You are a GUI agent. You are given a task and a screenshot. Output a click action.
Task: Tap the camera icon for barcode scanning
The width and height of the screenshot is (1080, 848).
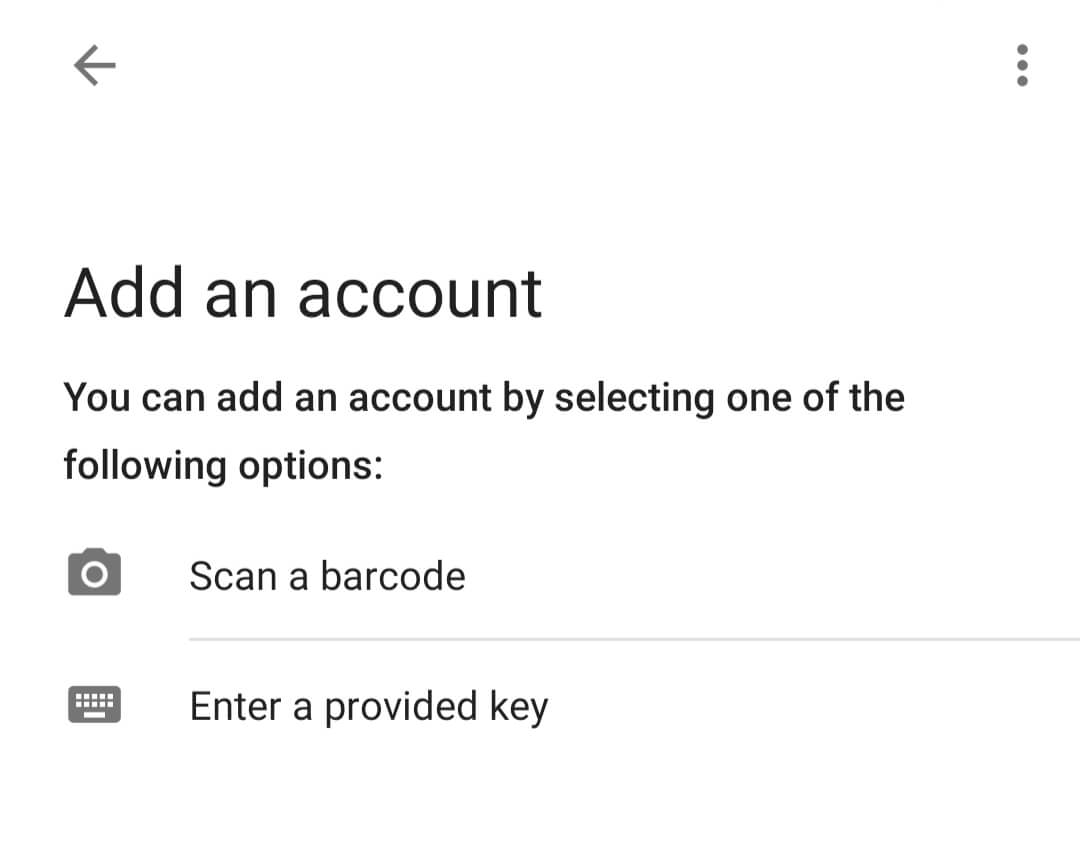[94, 572]
